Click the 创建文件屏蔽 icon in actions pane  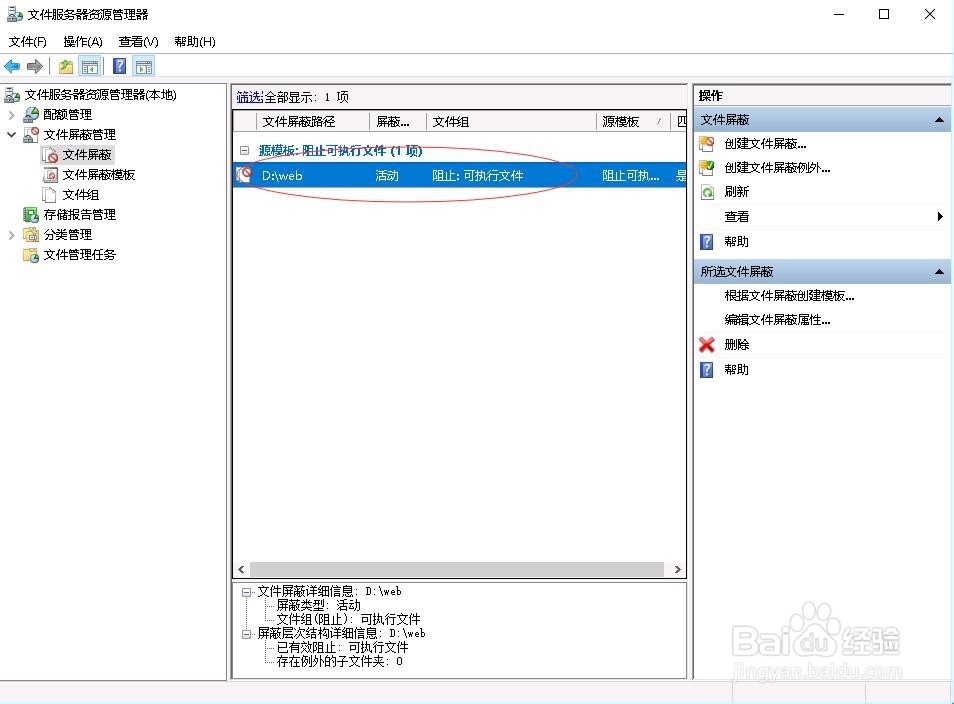pos(706,143)
